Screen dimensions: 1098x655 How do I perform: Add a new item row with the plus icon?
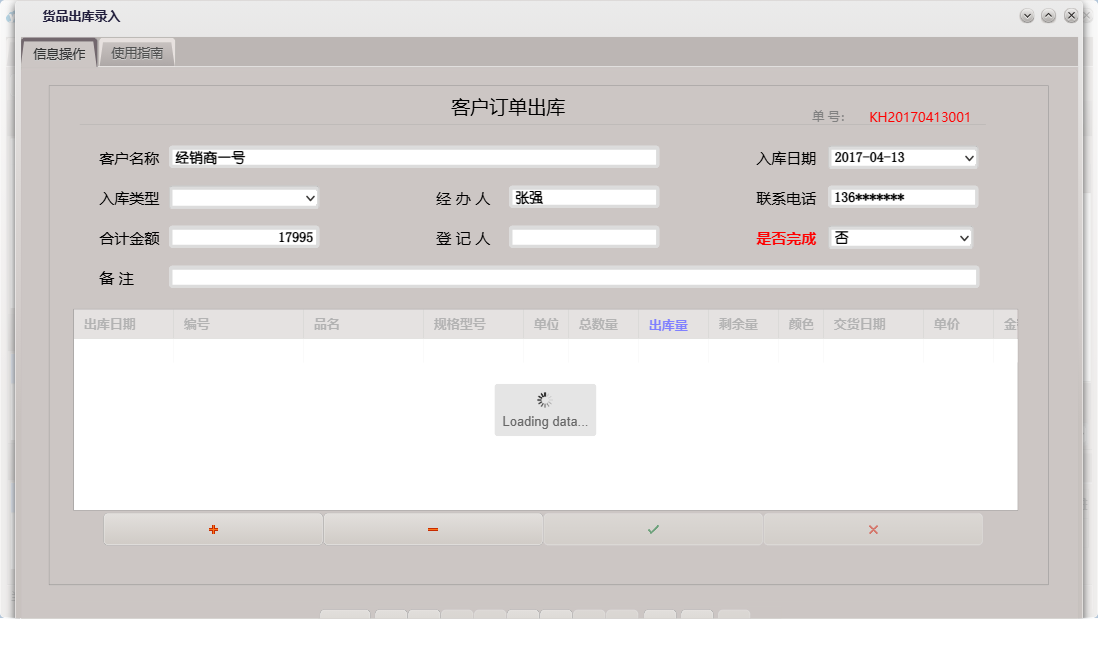click(x=212, y=529)
